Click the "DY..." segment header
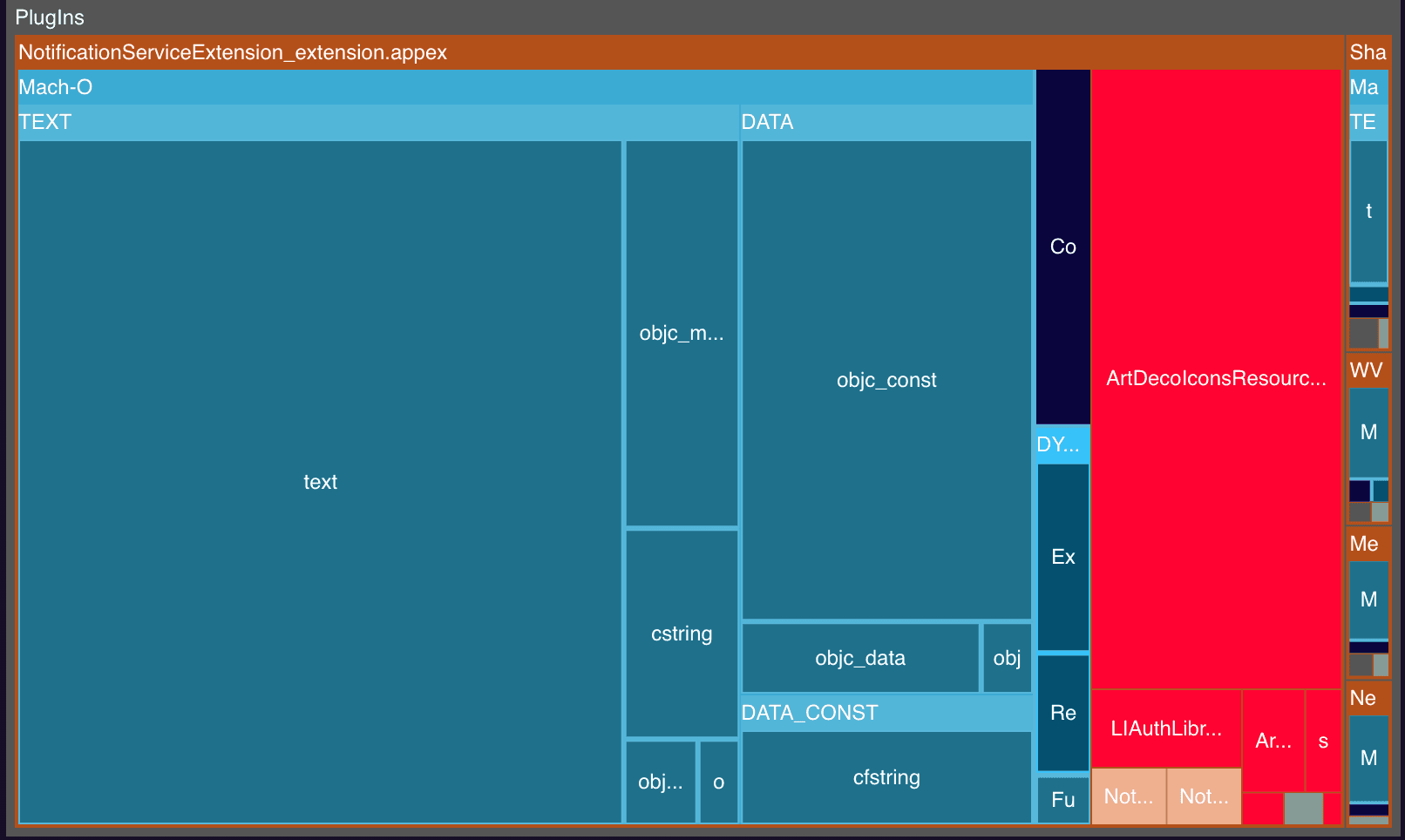Image resolution: width=1405 pixels, height=840 pixels. point(1058,444)
